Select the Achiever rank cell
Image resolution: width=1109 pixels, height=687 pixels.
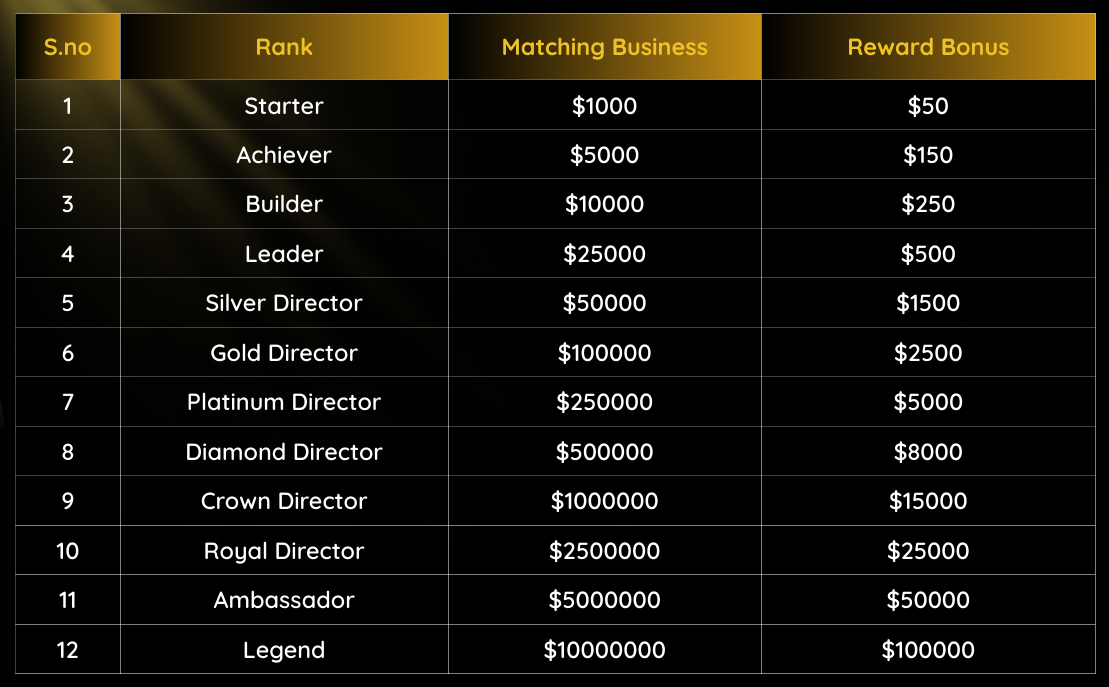(284, 155)
